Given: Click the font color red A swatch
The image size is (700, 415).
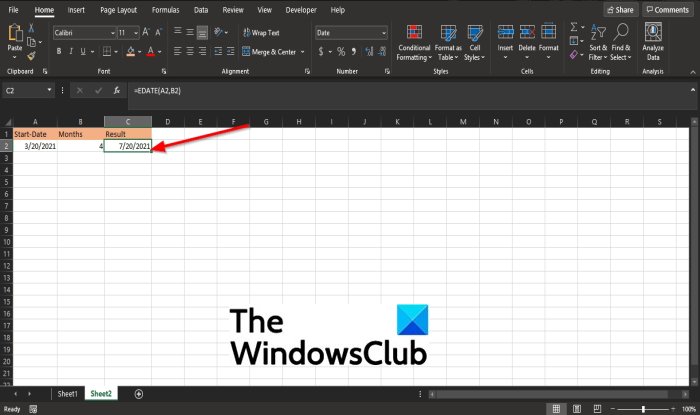Looking at the screenshot, I should pyautogui.click(x=151, y=52).
